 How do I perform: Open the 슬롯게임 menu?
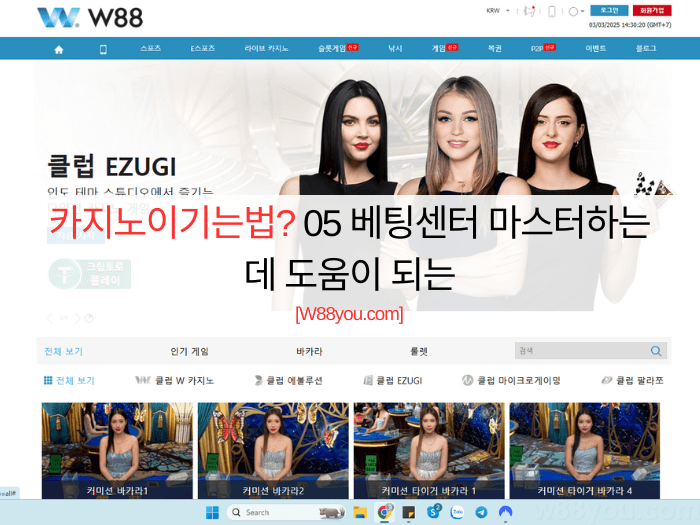coord(338,48)
